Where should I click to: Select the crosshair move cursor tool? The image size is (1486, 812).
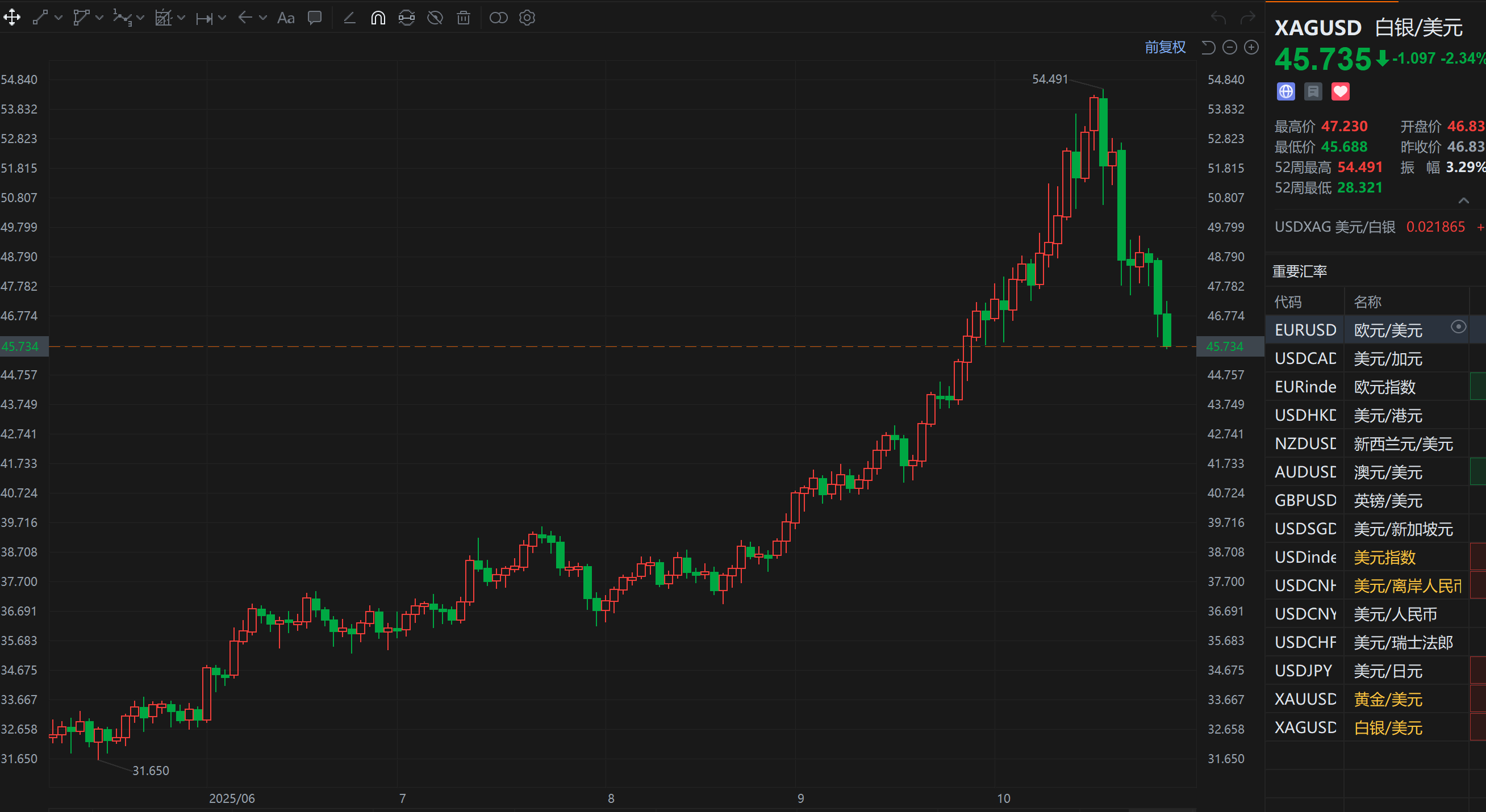12,18
